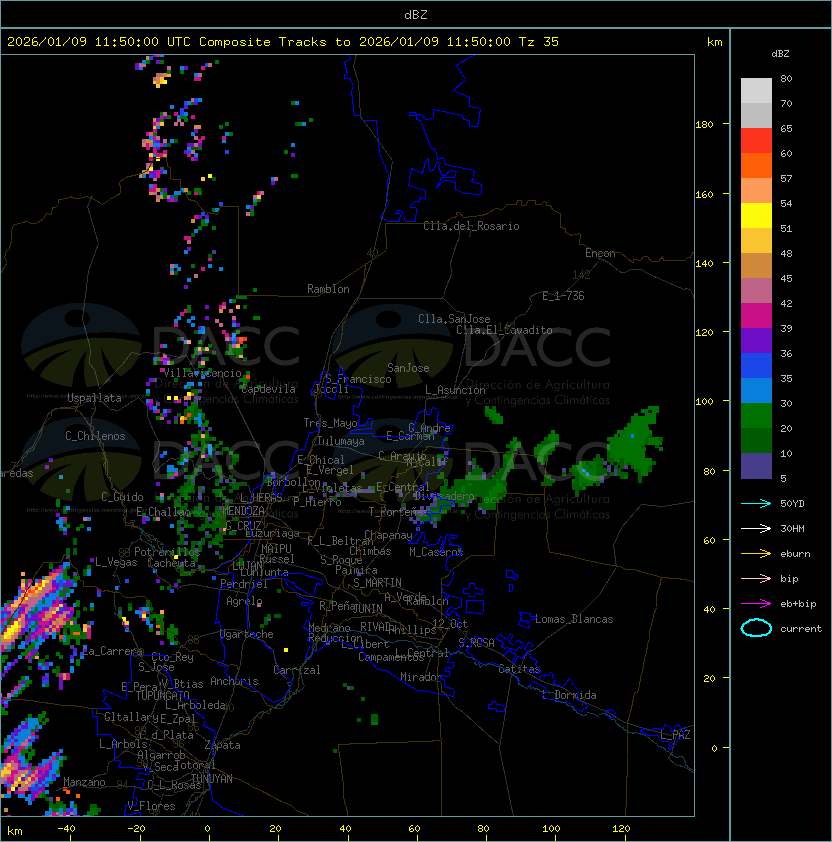Click the Catitas map label
The height and width of the screenshot is (842, 832).
click(x=519, y=669)
